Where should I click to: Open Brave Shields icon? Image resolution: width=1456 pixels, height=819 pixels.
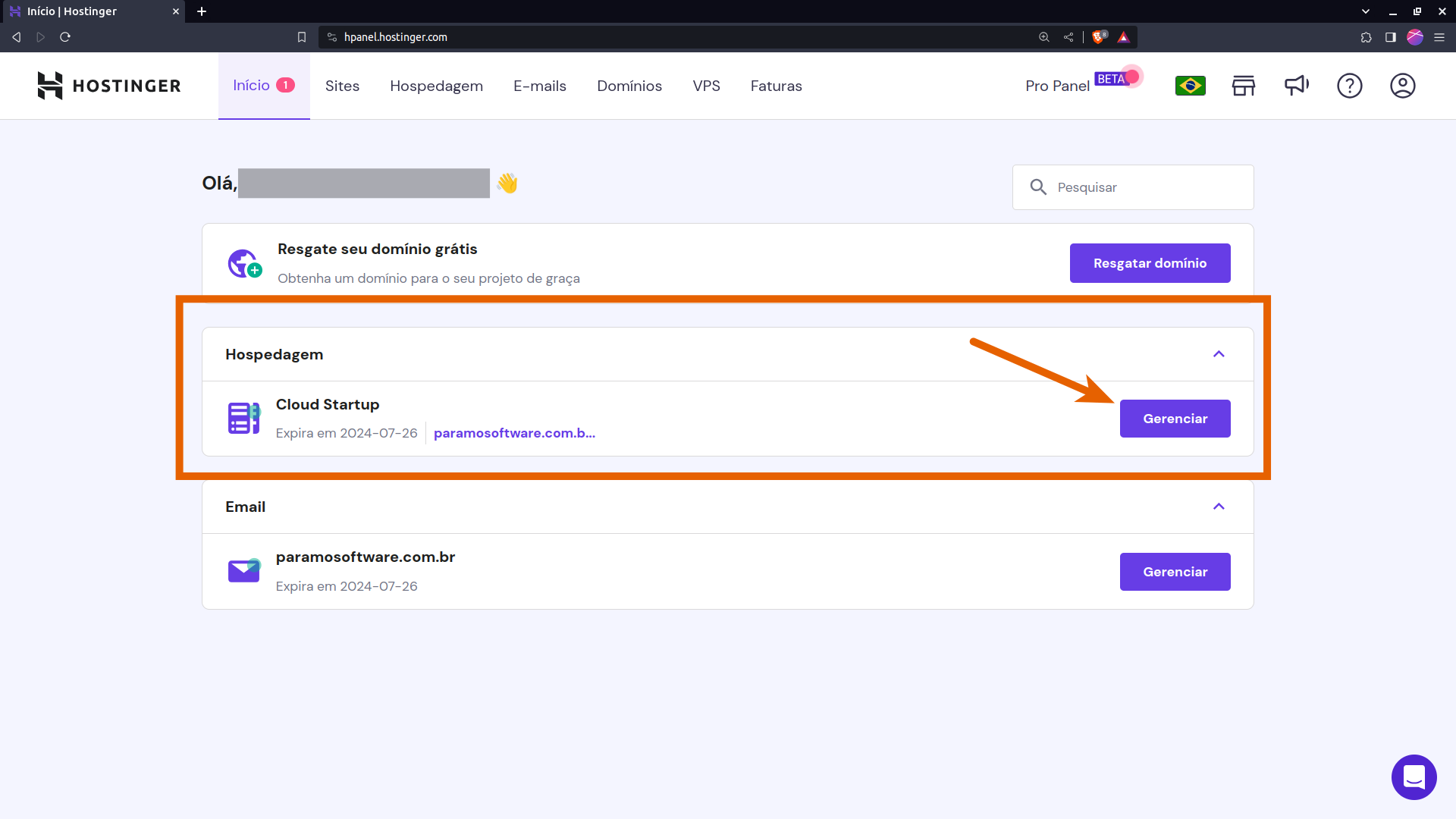tap(1099, 37)
